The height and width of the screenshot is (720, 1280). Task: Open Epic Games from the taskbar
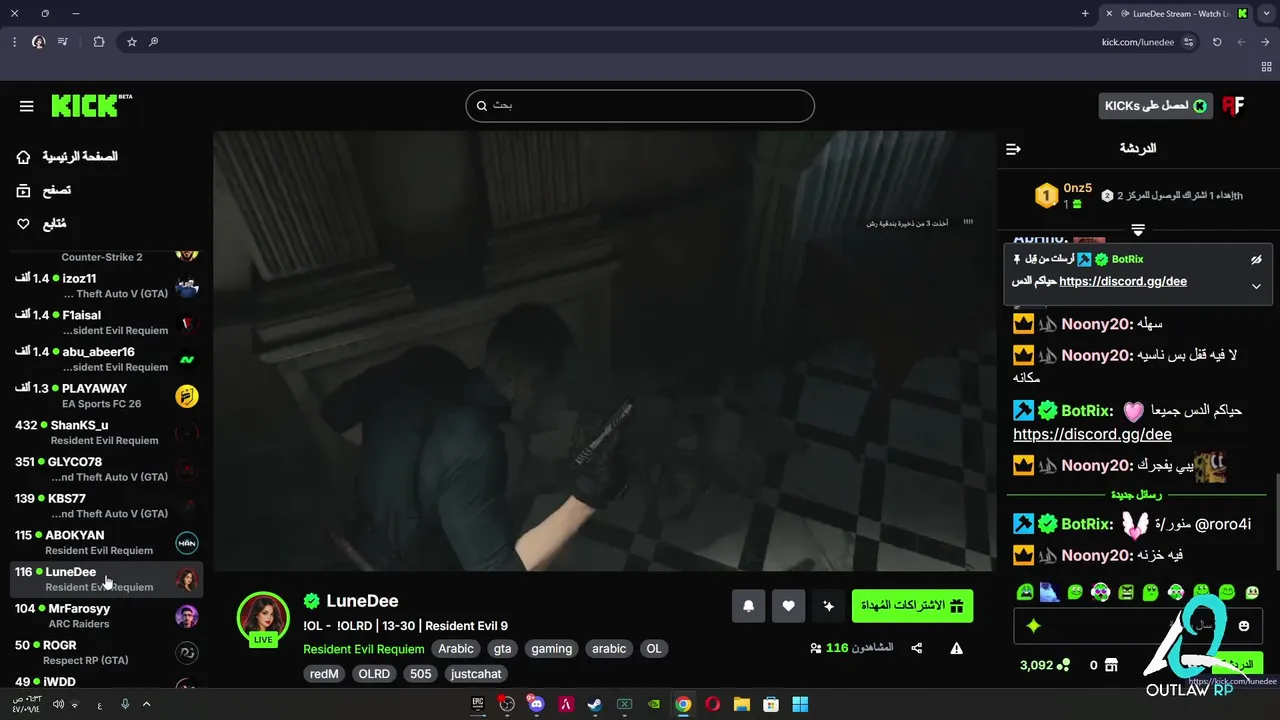pyautogui.click(x=478, y=704)
